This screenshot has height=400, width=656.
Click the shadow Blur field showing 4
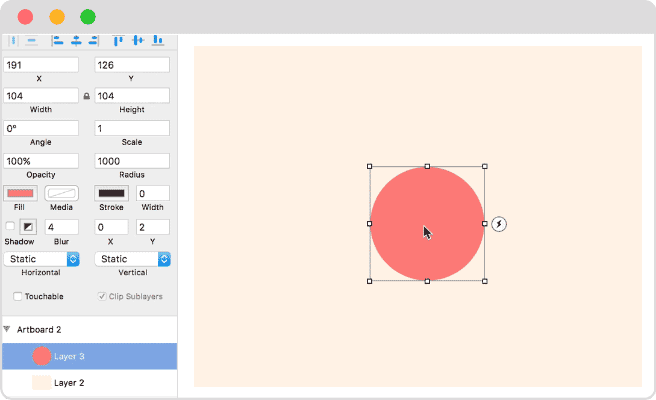pyautogui.click(x=62, y=227)
